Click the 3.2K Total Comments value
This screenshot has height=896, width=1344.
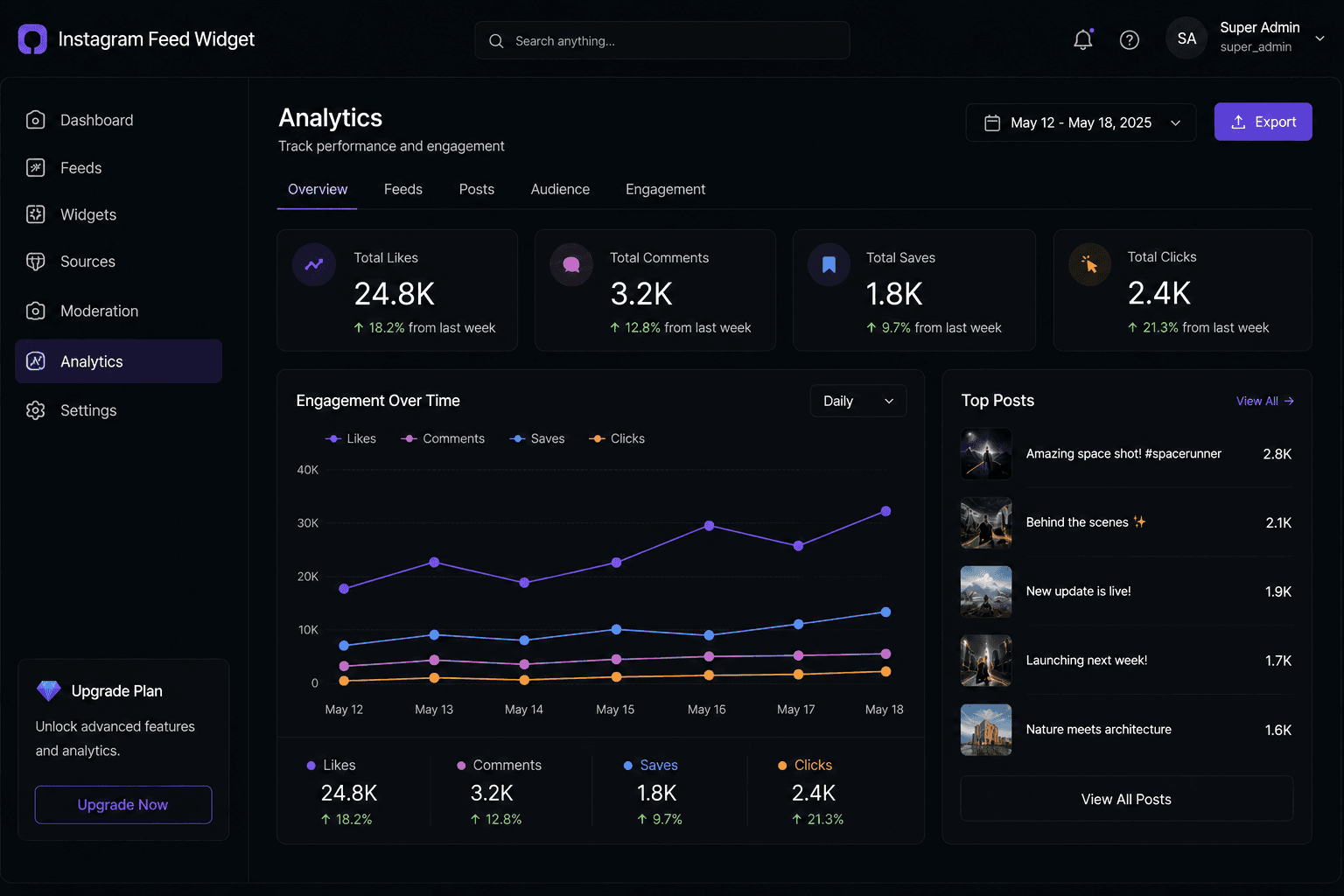click(x=641, y=294)
